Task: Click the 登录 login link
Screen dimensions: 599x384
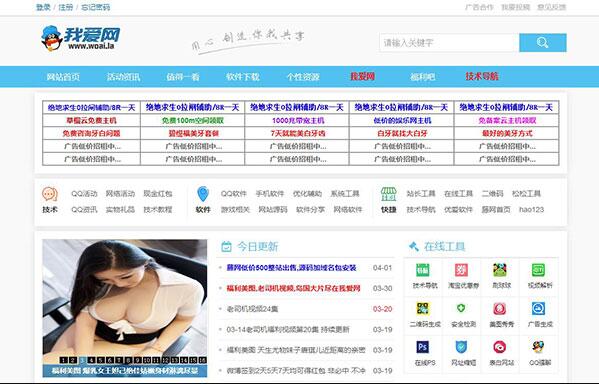Action: 43,7
